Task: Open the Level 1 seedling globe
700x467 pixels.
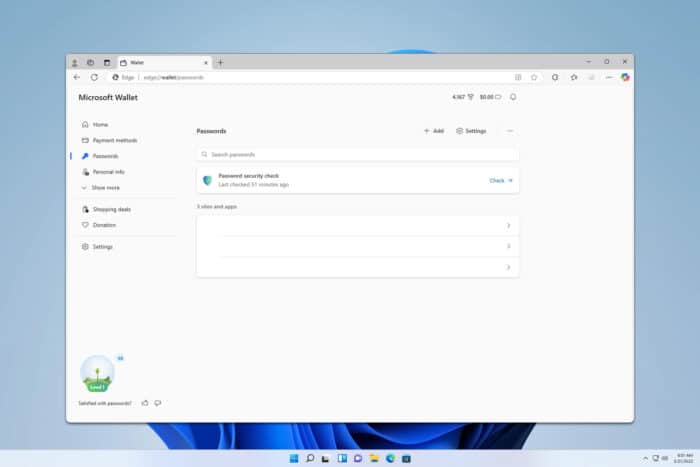Action: (x=97, y=374)
